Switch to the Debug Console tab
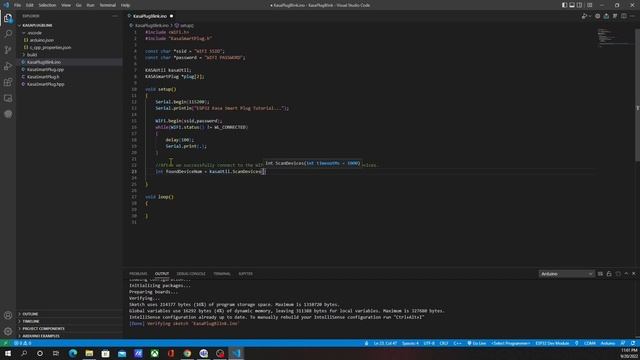The width and height of the screenshot is (640, 360). pos(191,274)
